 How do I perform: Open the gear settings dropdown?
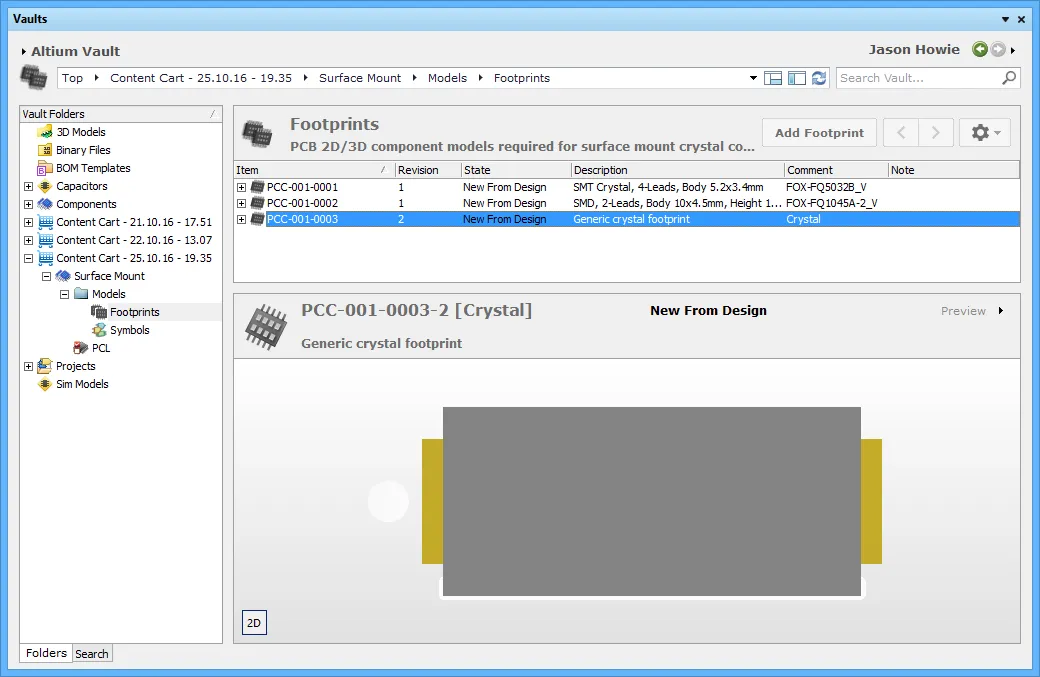pyautogui.click(x=985, y=133)
